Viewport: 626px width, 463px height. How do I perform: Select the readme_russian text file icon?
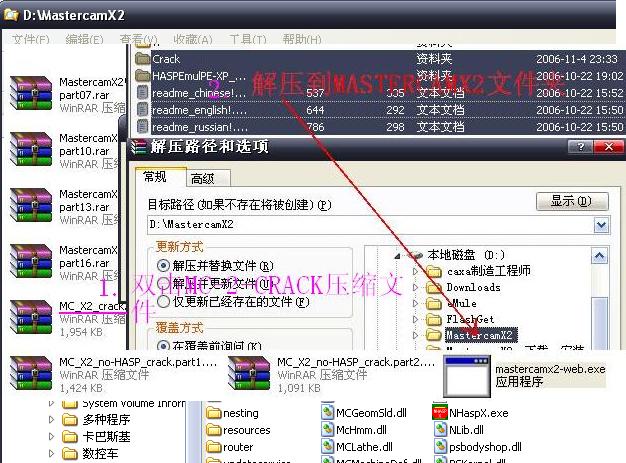point(142,127)
